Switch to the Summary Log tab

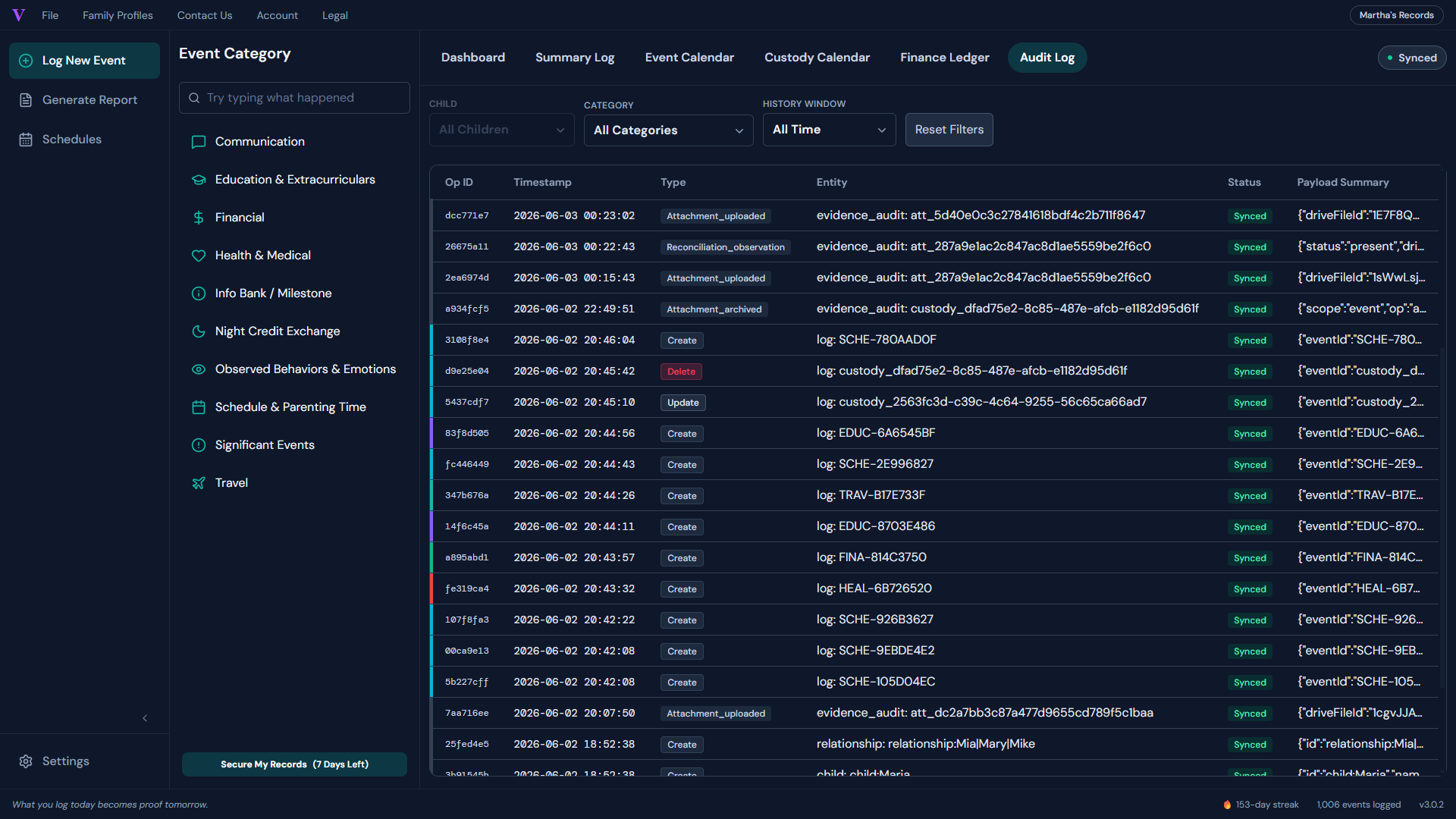click(x=575, y=58)
